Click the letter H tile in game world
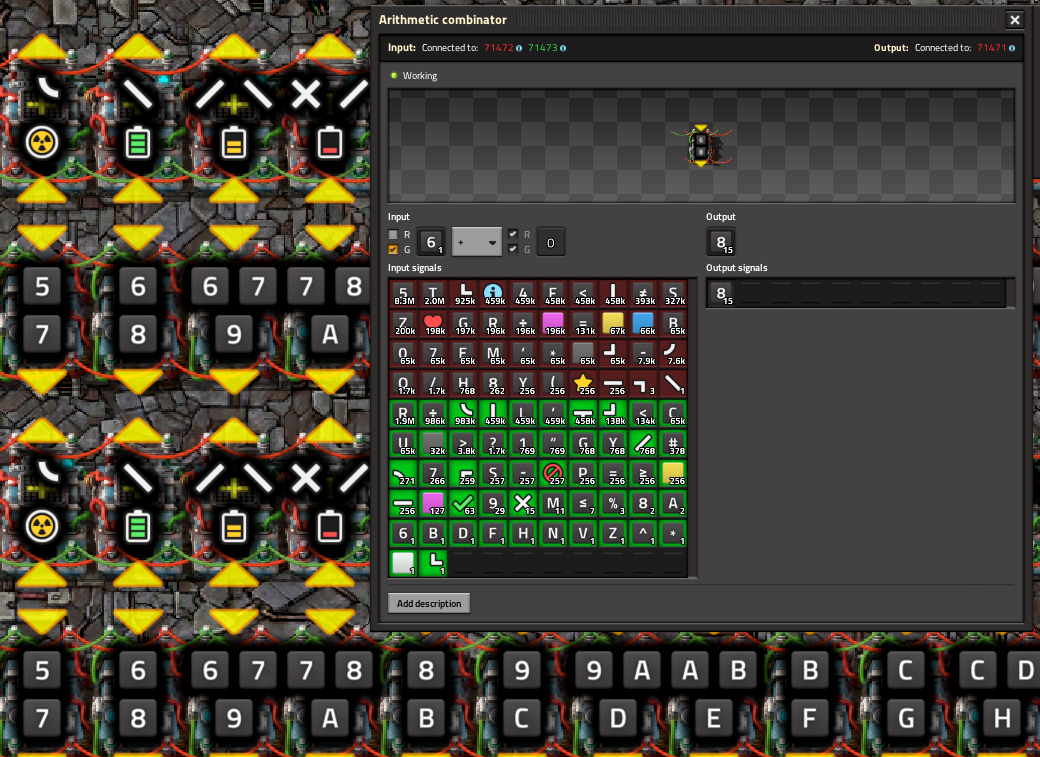Screen dimensions: 1040x757 coord(1002,718)
